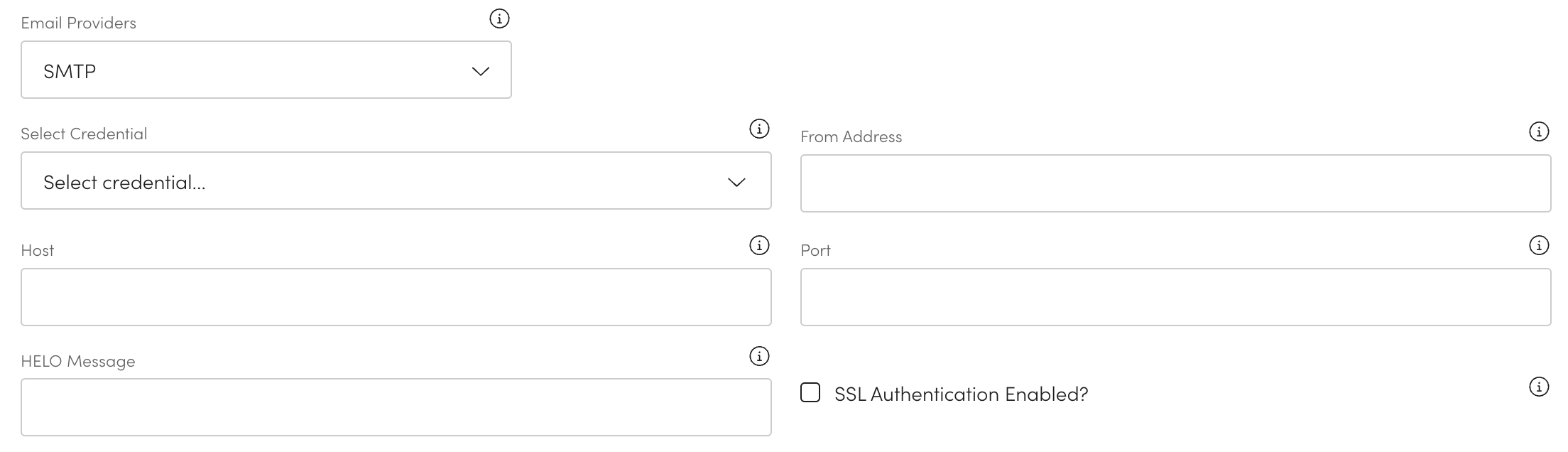Screen dimensions: 1568x452
Task: Click the info icon beside Email Providers
Action: [499, 18]
